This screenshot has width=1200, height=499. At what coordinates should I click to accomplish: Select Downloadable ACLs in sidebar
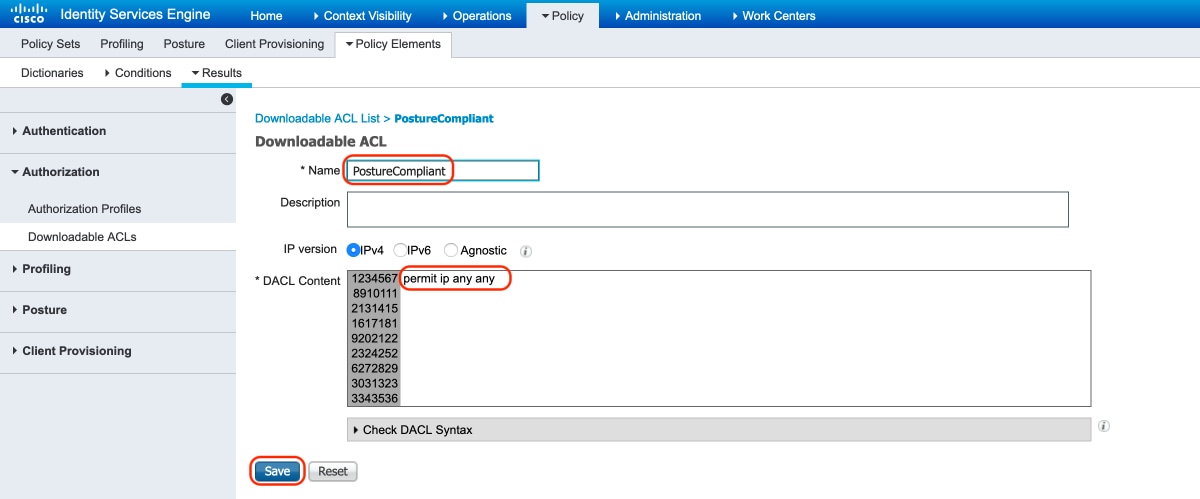tap(82, 237)
